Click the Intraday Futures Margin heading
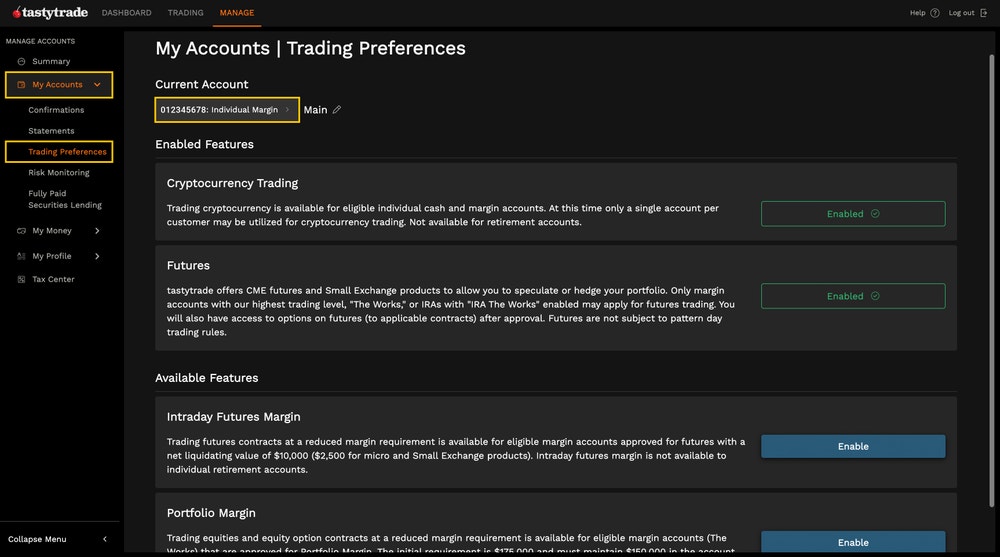 [233, 417]
